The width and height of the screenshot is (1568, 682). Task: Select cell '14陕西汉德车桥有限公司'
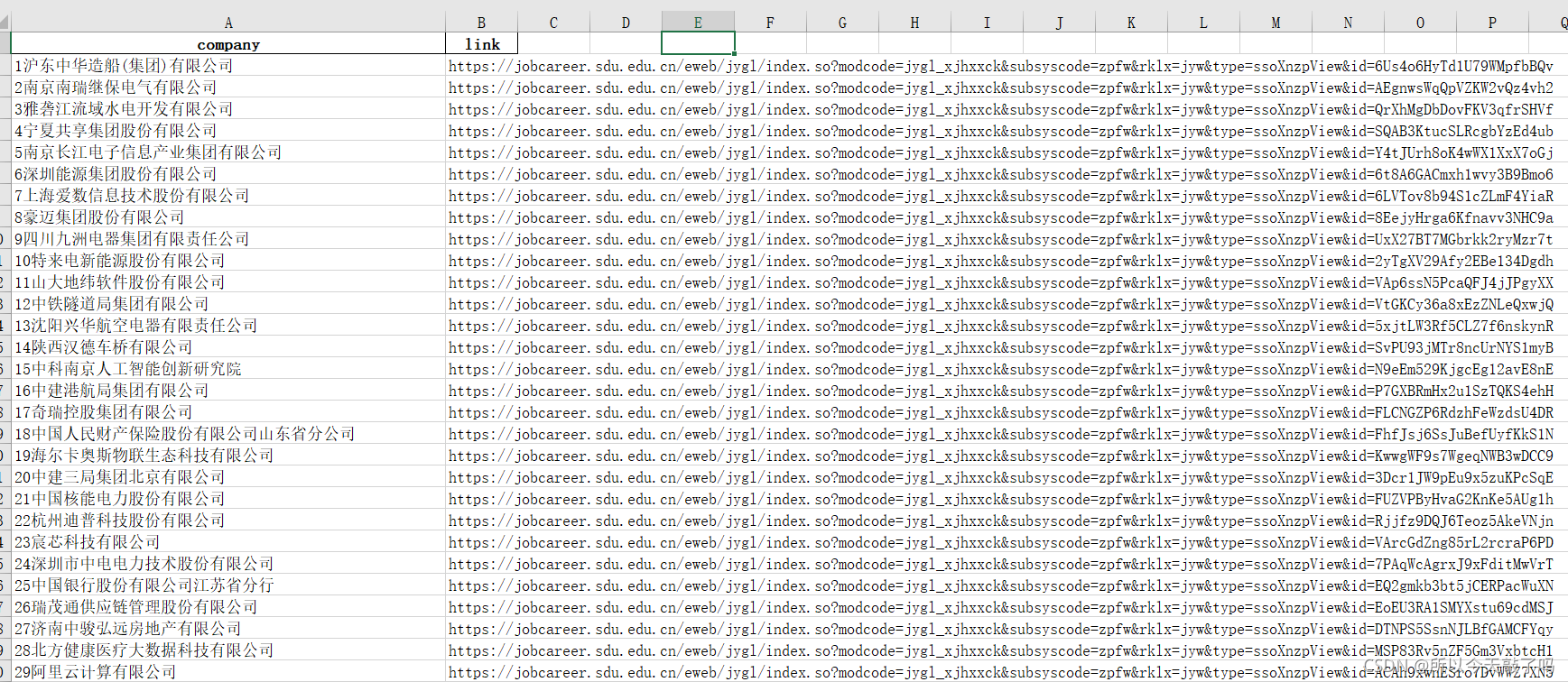(227, 346)
